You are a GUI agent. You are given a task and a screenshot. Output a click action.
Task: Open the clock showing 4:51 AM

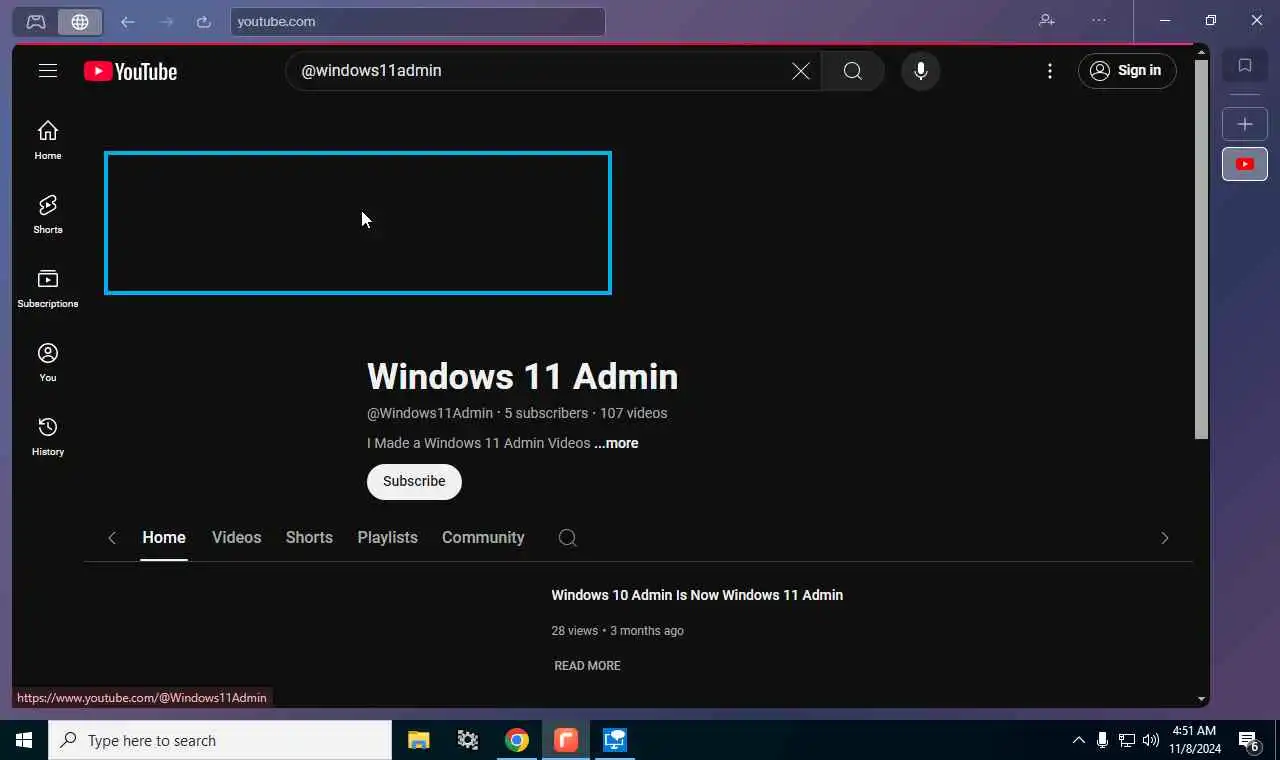click(1193, 740)
